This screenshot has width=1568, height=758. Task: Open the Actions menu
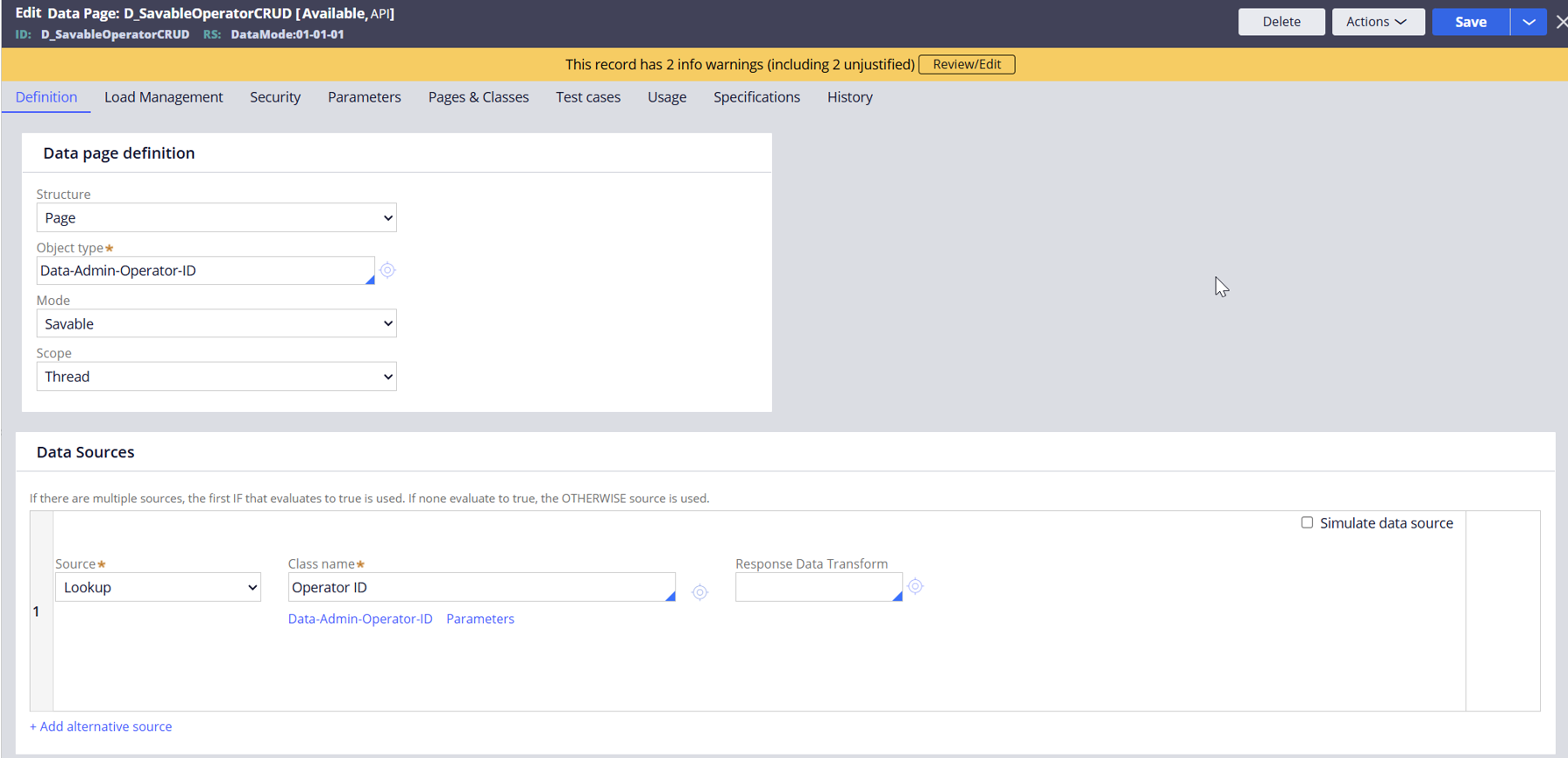pyautogui.click(x=1377, y=22)
